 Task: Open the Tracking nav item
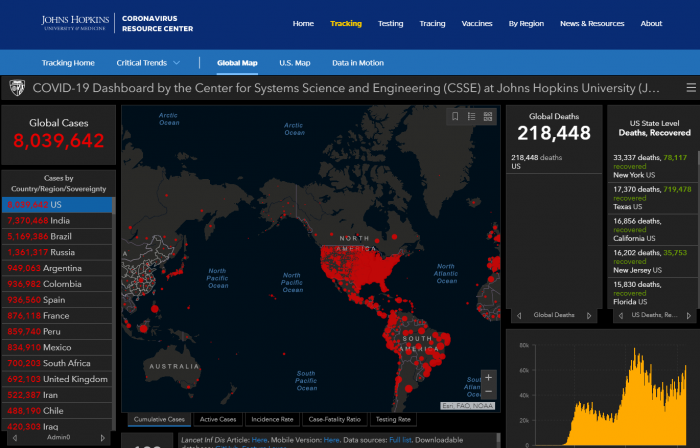point(346,24)
